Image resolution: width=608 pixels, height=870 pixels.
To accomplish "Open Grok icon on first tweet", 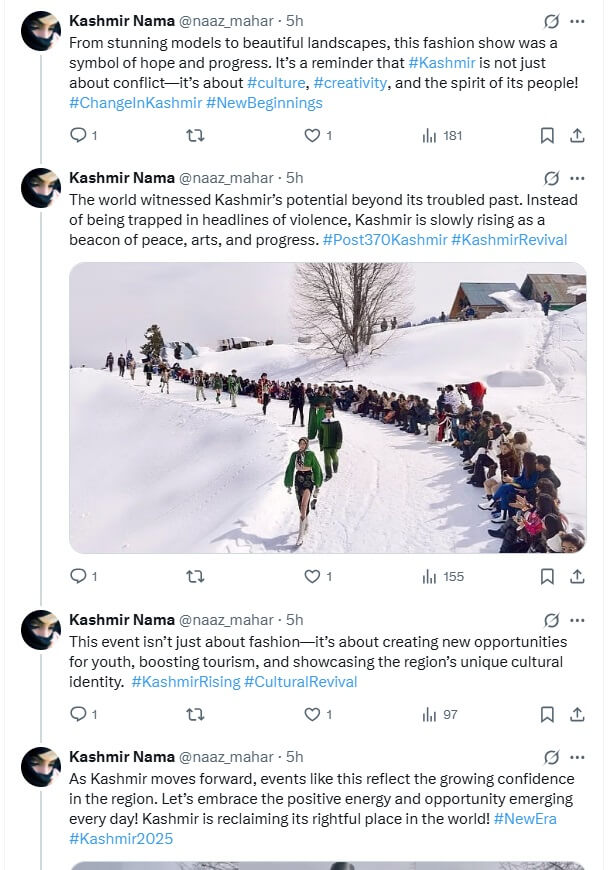I will click(x=550, y=21).
